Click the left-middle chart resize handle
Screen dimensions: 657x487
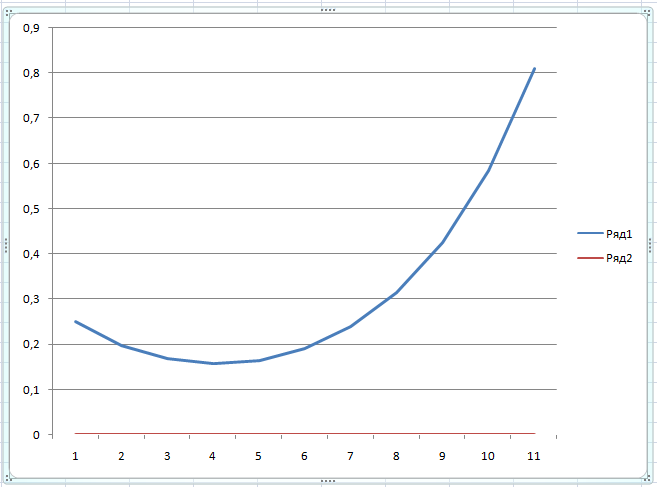coord(6,245)
